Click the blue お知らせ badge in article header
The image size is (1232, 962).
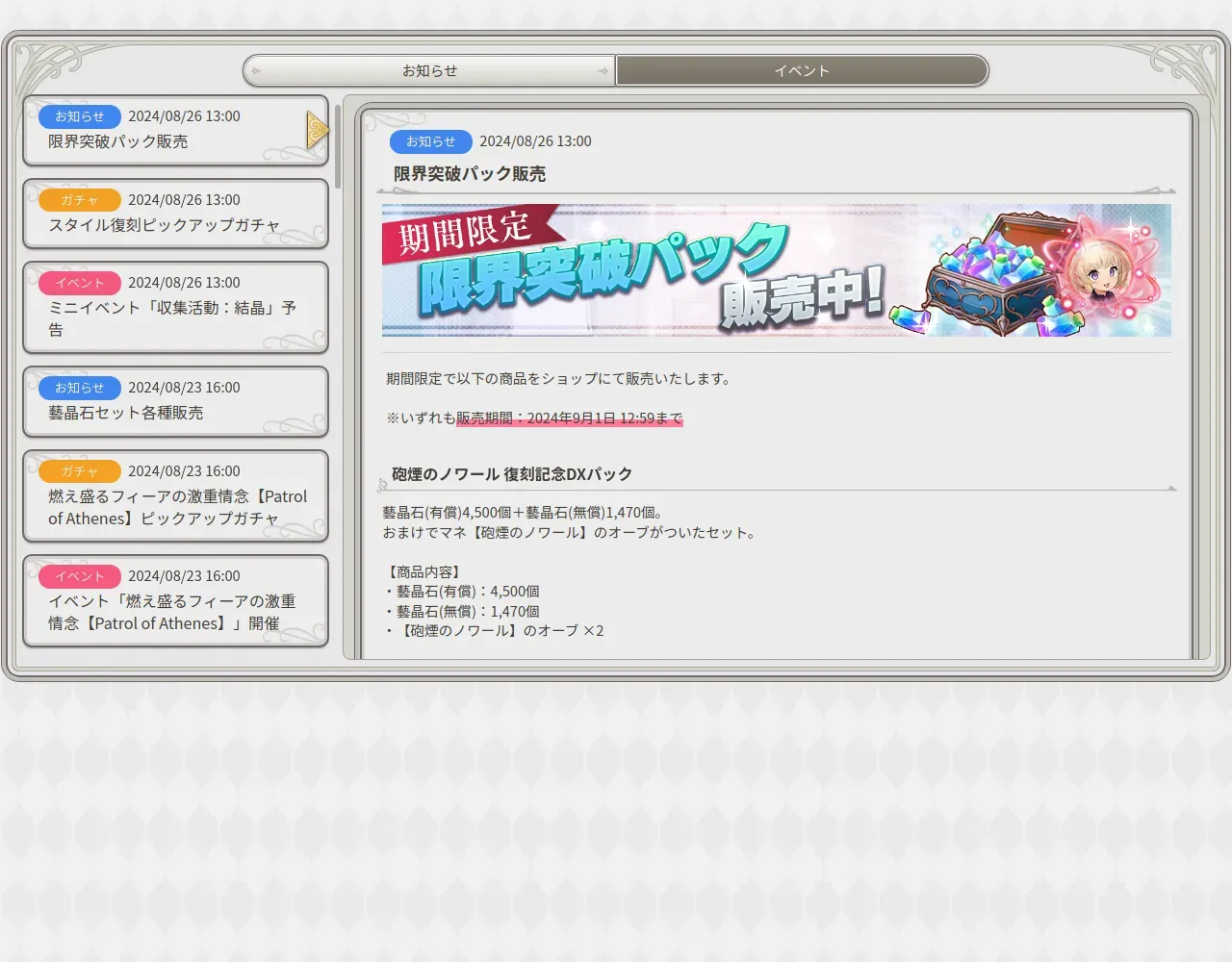(430, 141)
